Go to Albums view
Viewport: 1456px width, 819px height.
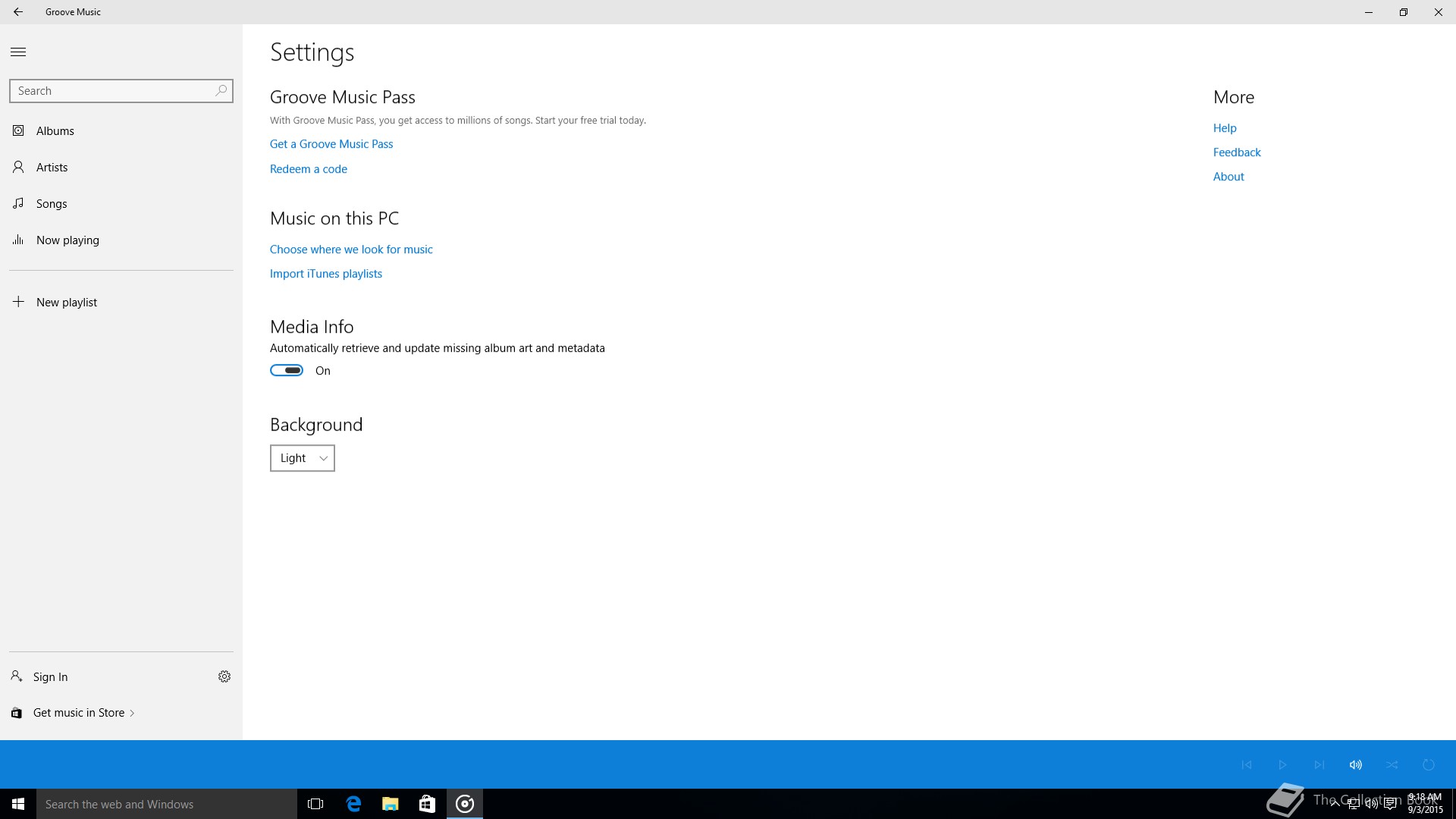pyautogui.click(x=121, y=130)
